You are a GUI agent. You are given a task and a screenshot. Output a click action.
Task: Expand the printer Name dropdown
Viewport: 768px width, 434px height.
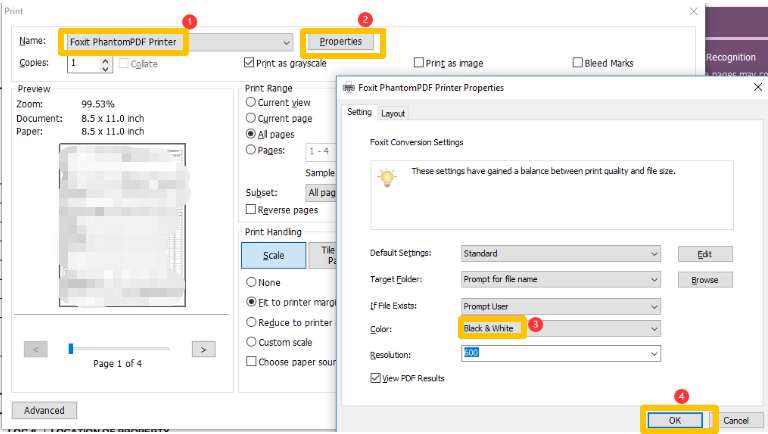click(287, 43)
